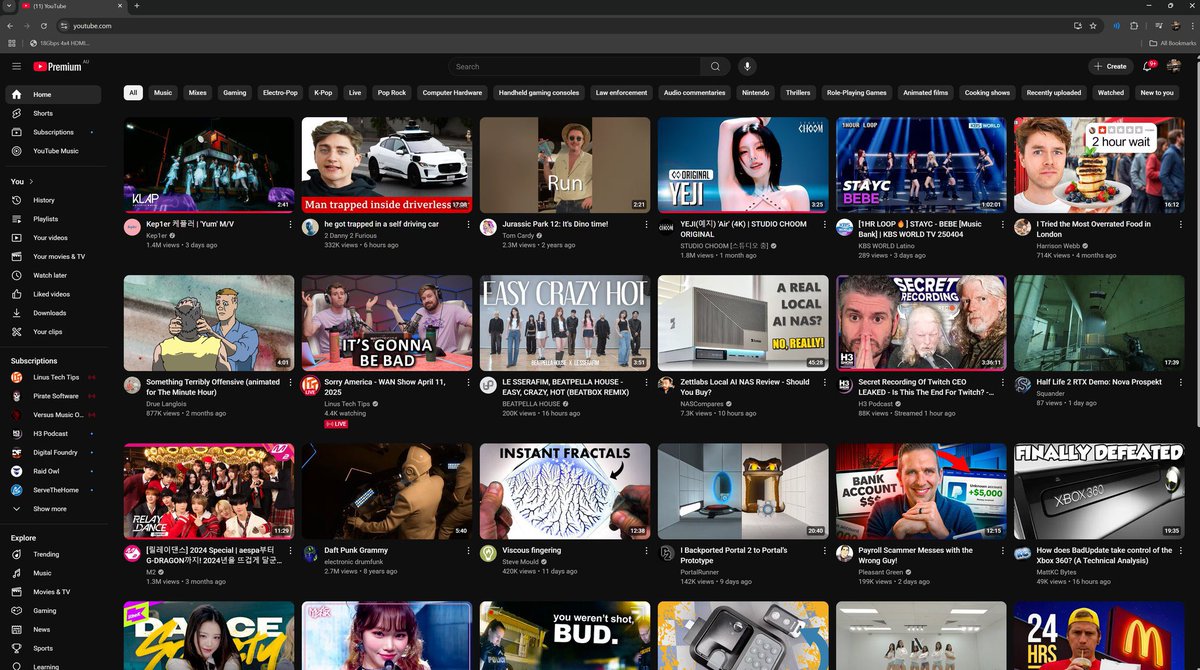This screenshot has height=670, width=1200.
Task: Open the browser tab search dropdown
Action: click(8, 6)
